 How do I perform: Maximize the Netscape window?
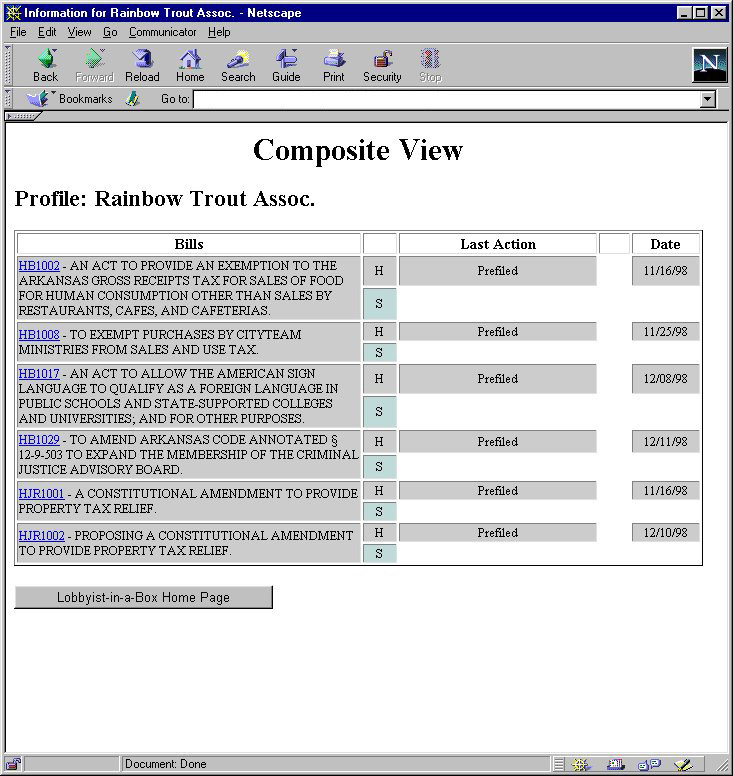pyautogui.click(x=700, y=12)
